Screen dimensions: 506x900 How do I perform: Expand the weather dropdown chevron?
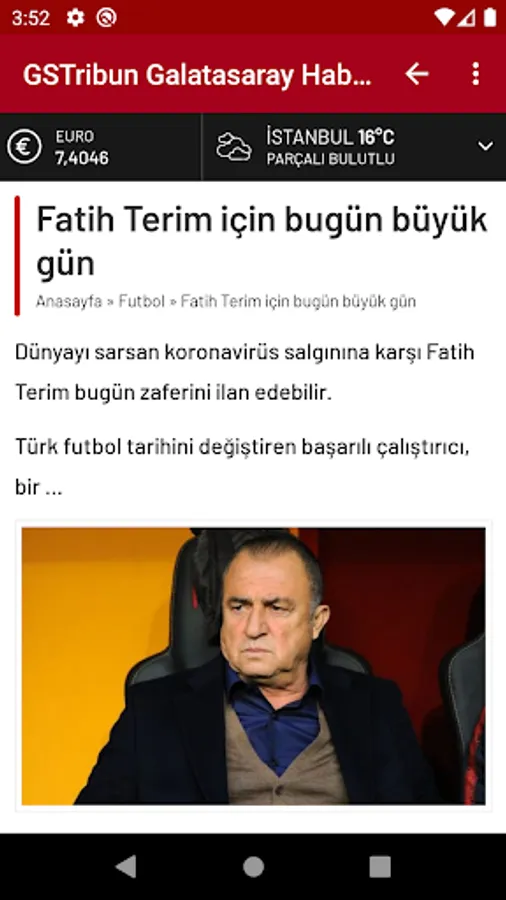click(485, 146)
